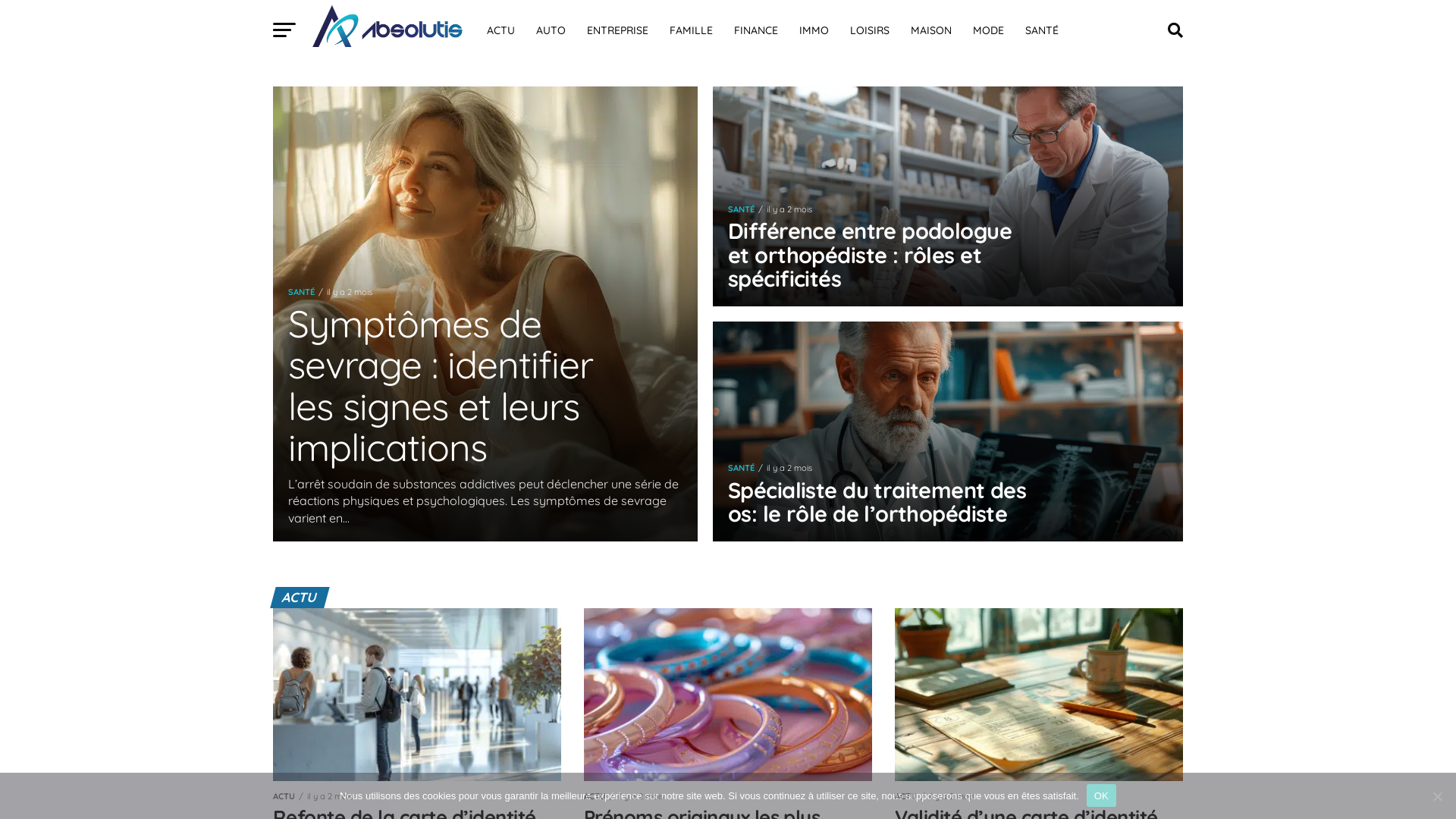Click the colorful bracelets thumbnail
The width and height of the screenshot is (1456, 819).
(728, 695)
